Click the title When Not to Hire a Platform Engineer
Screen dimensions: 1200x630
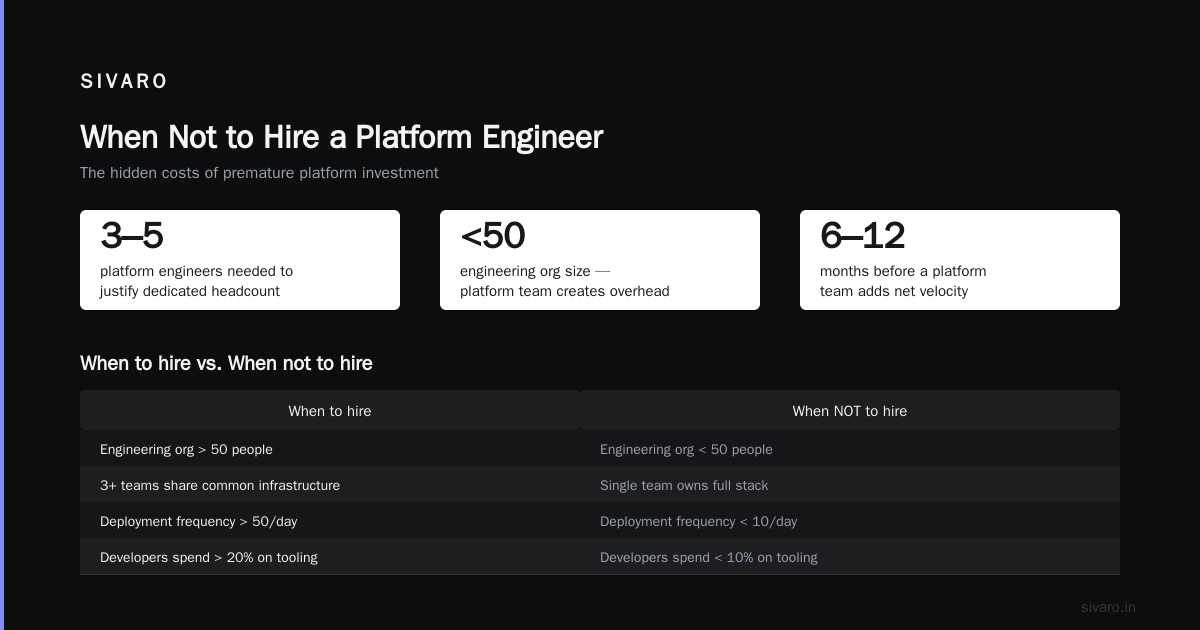(341, 137)
